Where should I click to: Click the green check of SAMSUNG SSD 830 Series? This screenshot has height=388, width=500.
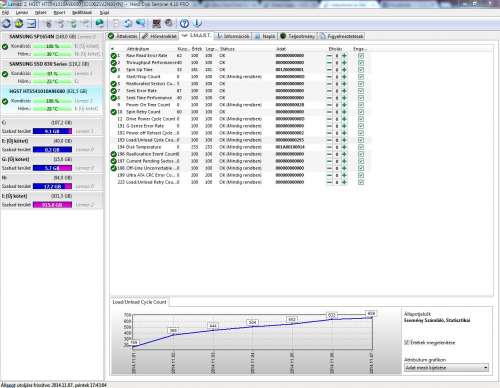point(5,74)
